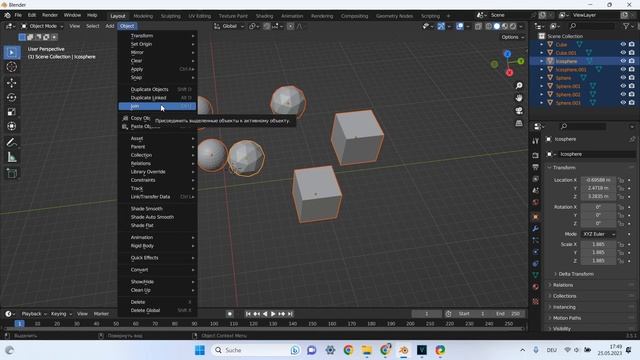Select the Annotate tool
The image size is (640, 360).
(11, 142)
